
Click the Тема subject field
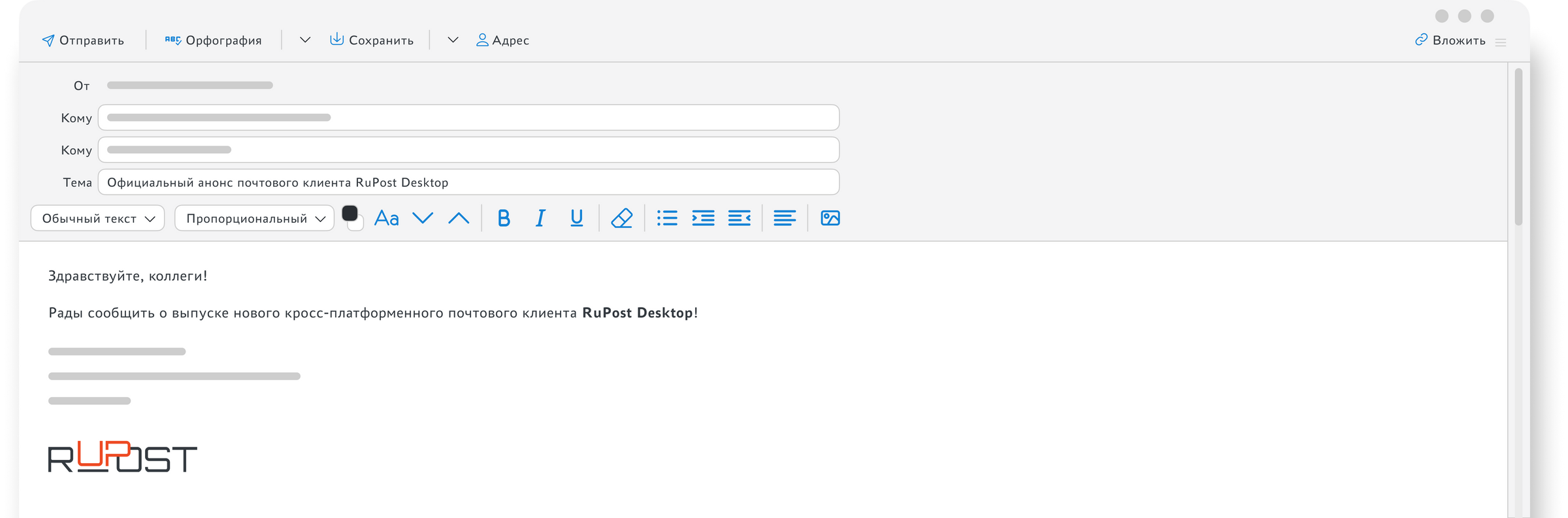coord(468,182)
